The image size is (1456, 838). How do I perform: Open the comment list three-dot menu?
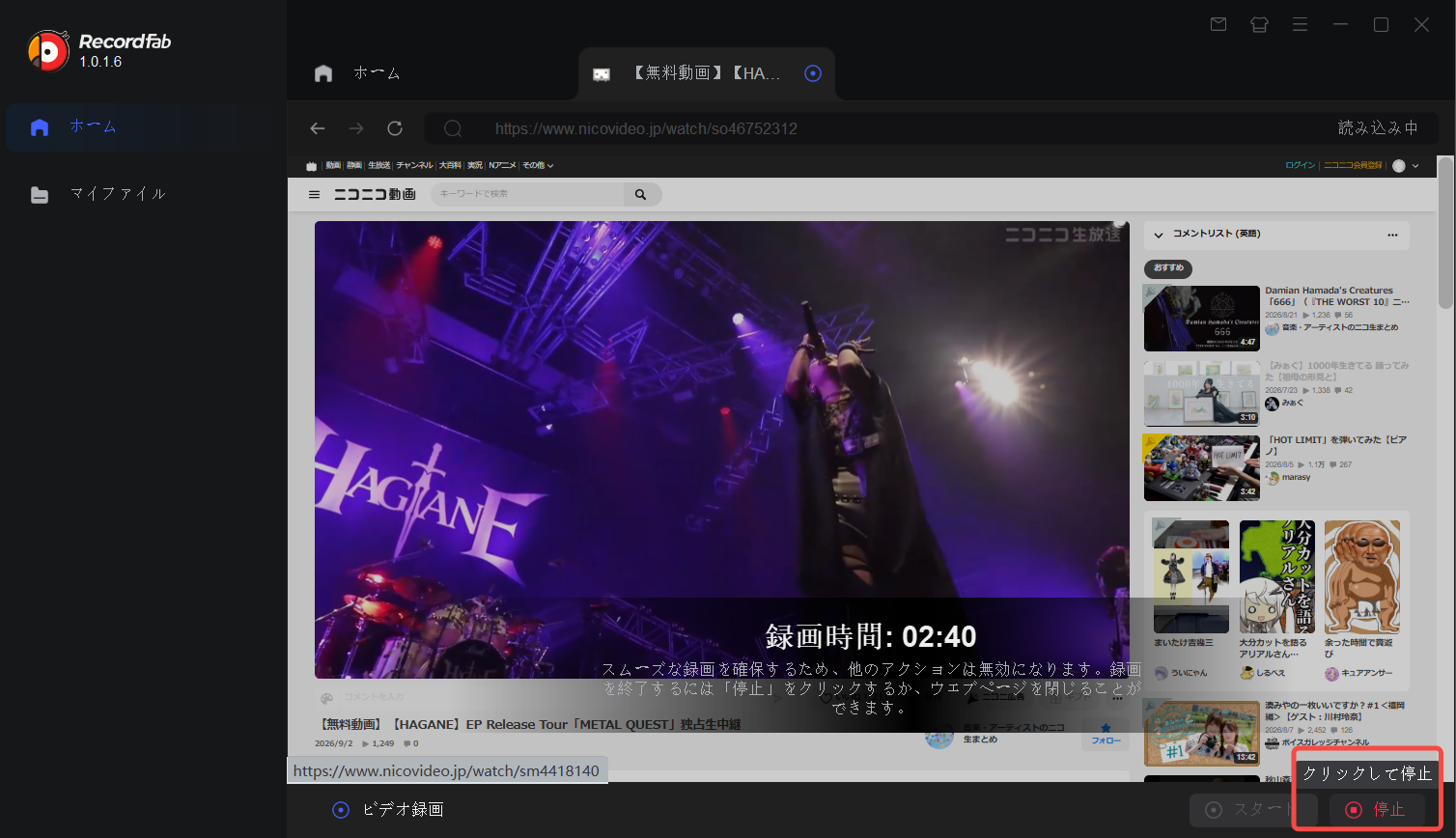1392,235
